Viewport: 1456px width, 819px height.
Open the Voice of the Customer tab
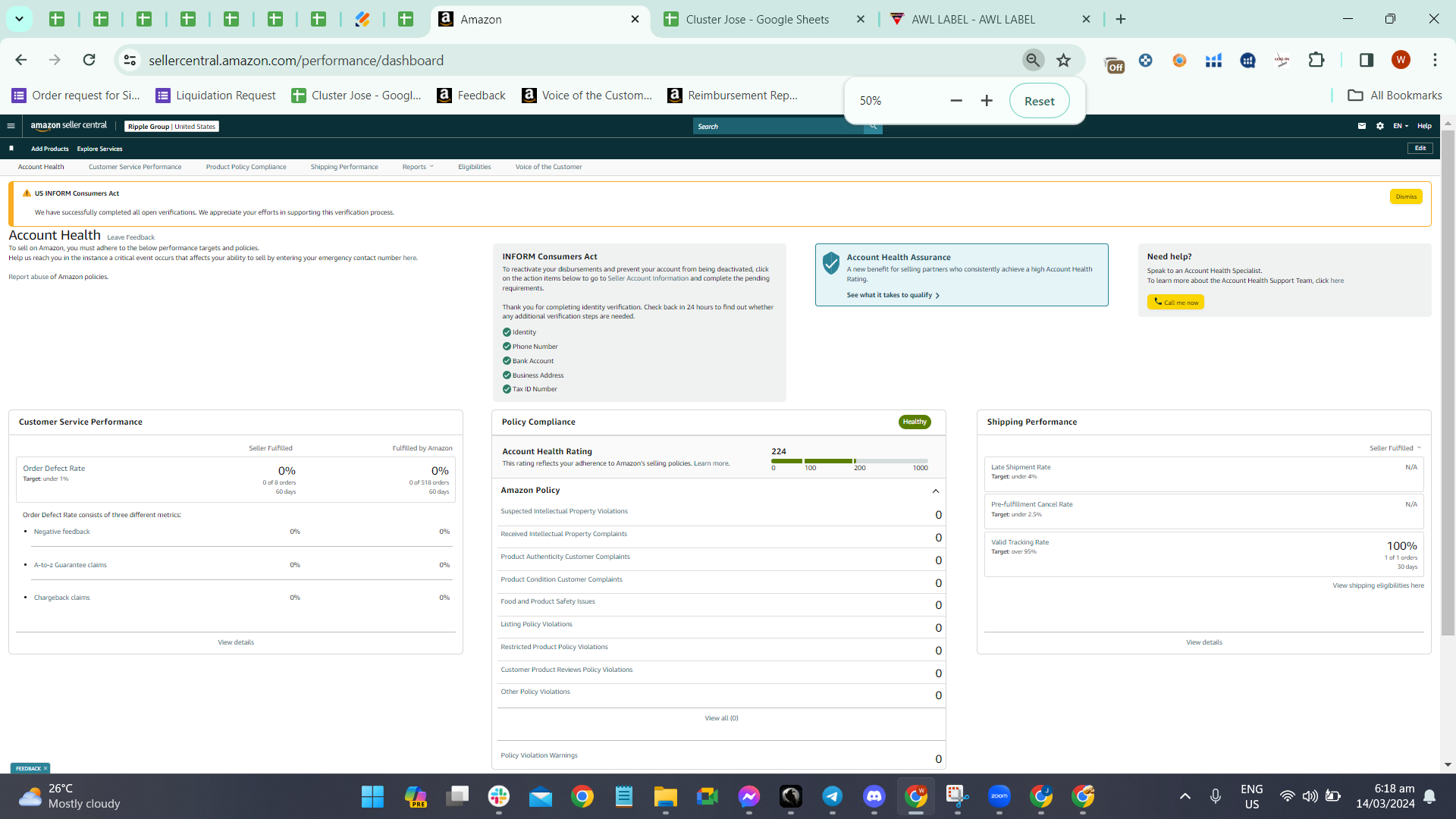click(548, 167)
